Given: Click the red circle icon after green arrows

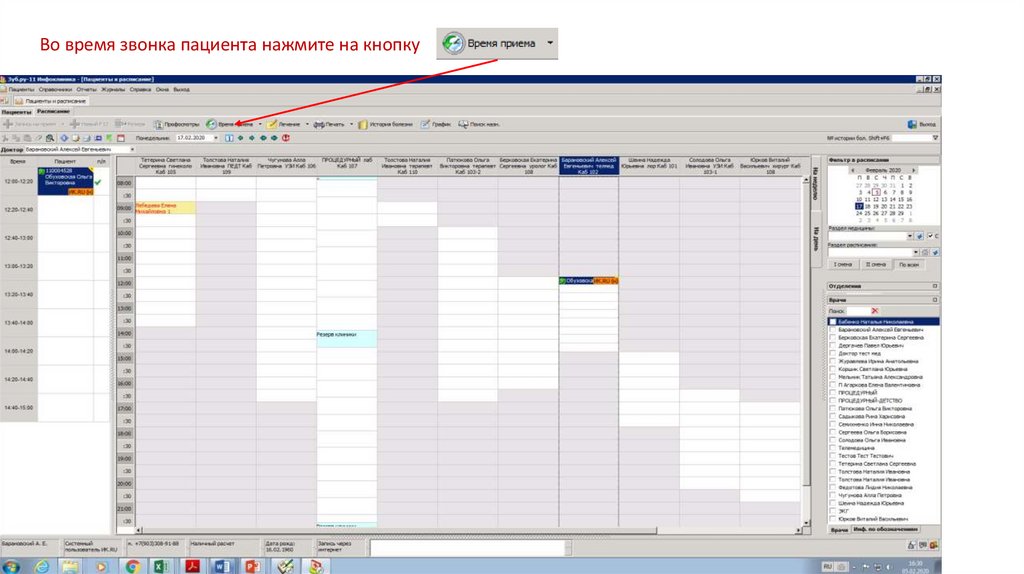Looking at the screenshot, I should pos(285,138).
